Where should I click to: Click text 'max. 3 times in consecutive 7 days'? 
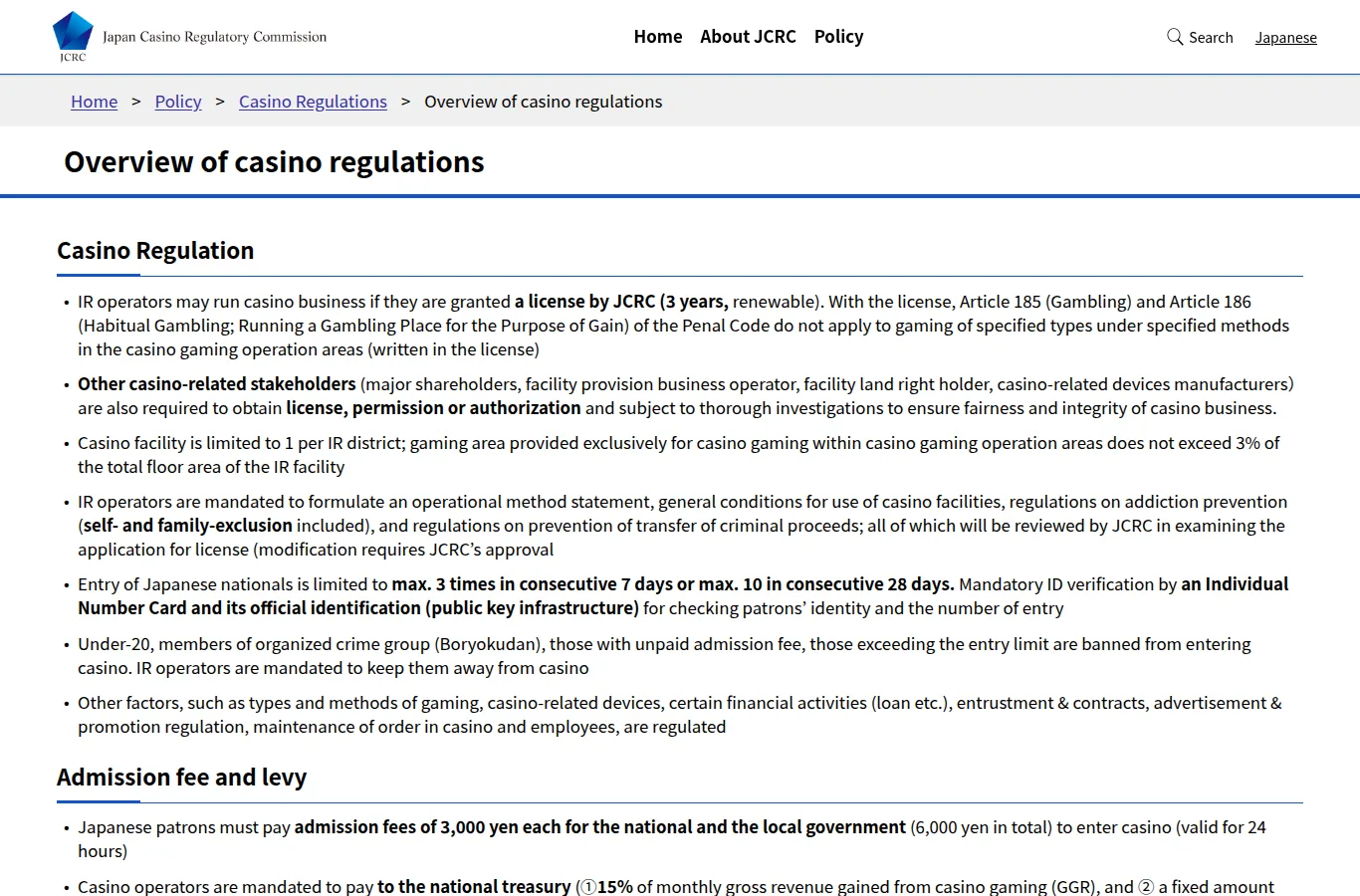533,584
